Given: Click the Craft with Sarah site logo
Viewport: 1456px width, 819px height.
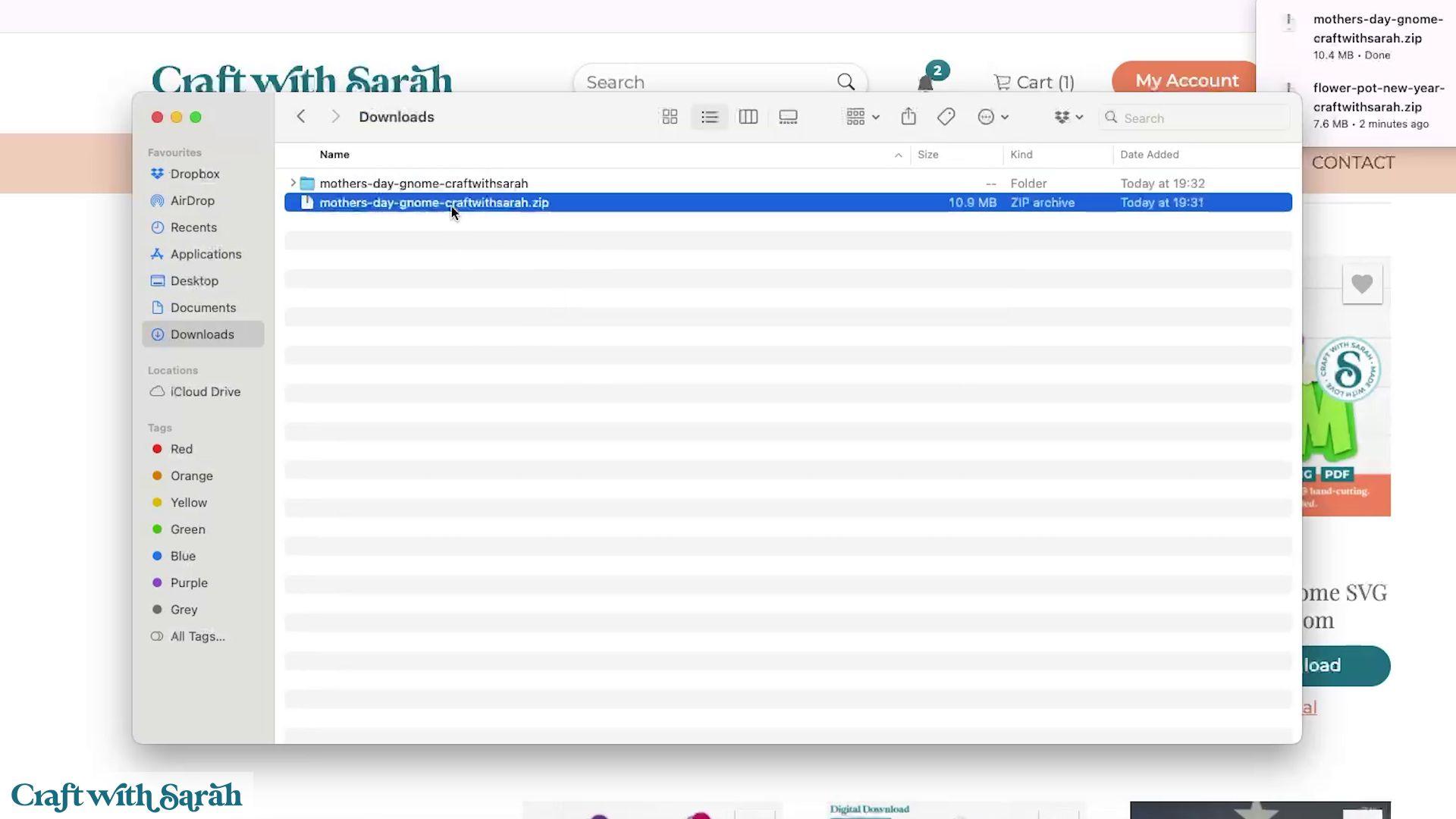Looking at the screenshot, I should tap(302, 79).
